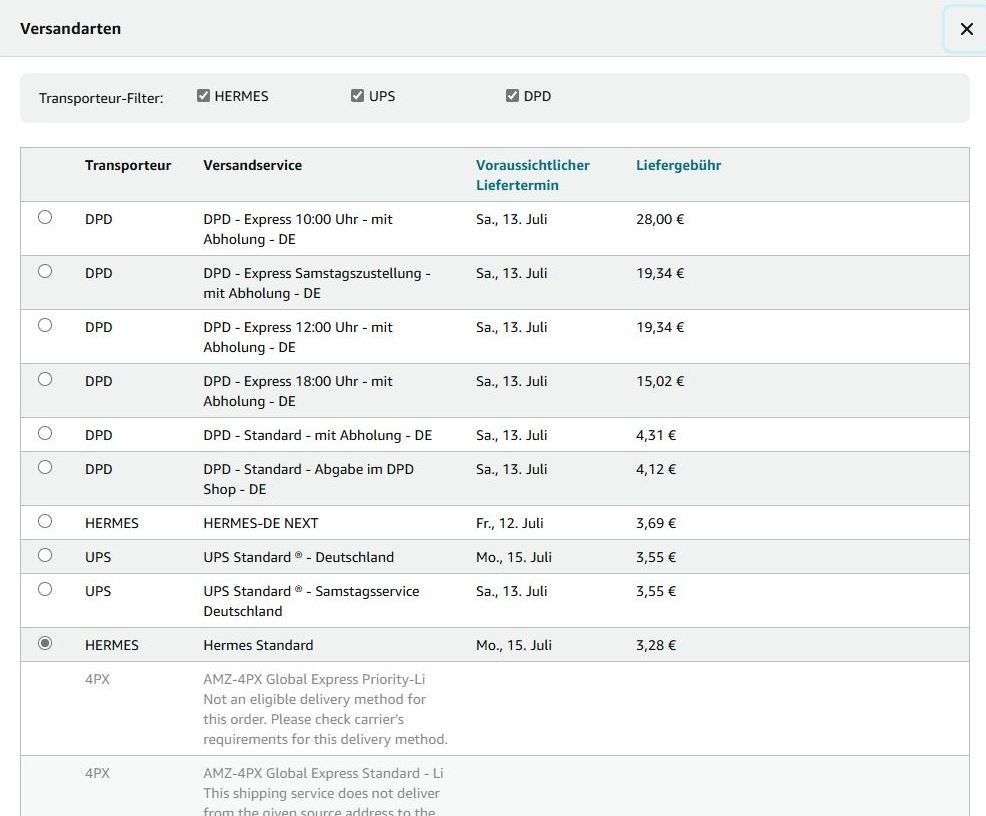Click HERMES carrier in HERMES-DE NEXT row
Screen dimensions: 986x816
(111, 524)
